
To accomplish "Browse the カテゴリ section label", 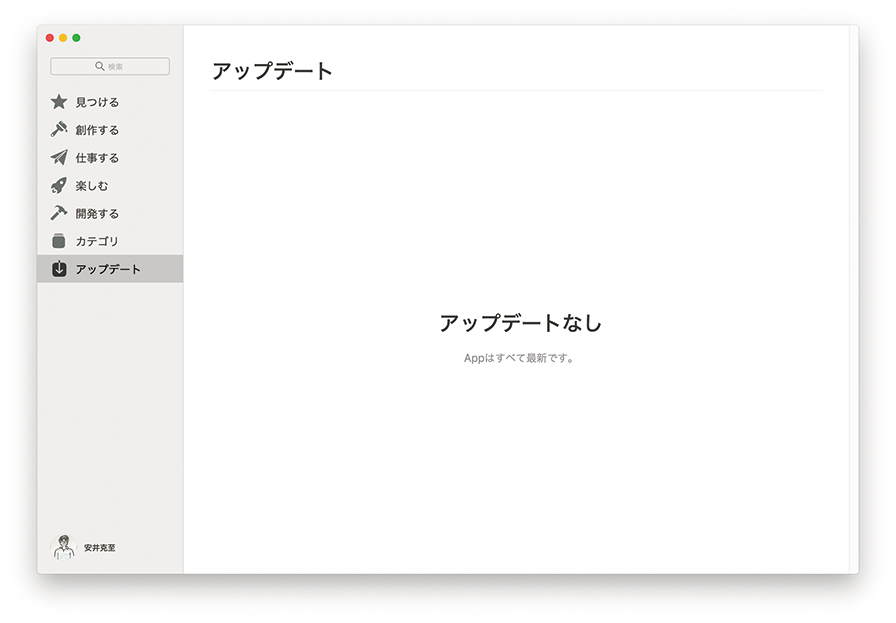I will 97,241.
